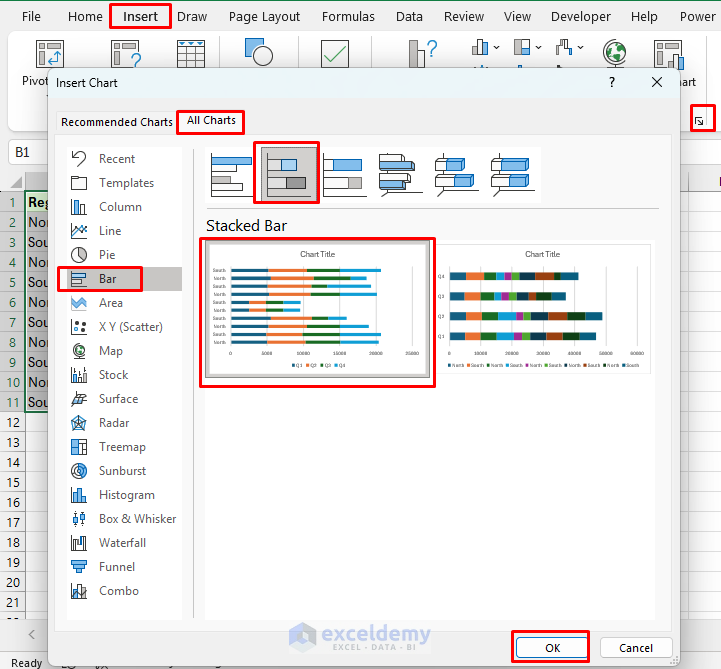Select the Stock chart category

tap(124, 375)
